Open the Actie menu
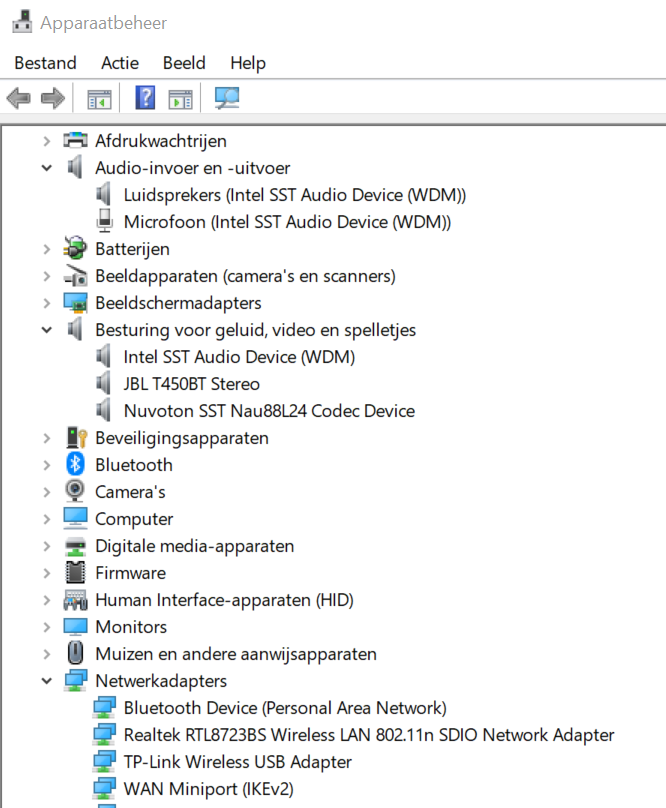 [x=120, y=63]
